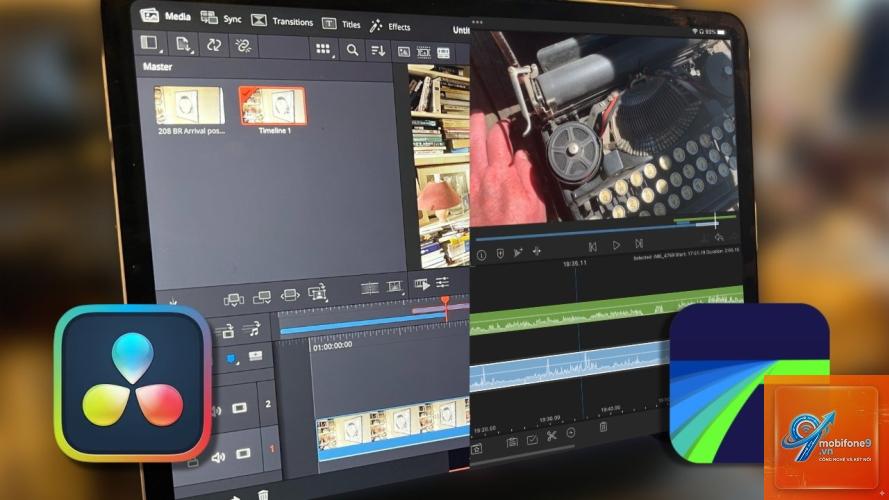889x500 pixels.
Task: Click the LumaFusion trash delete icon
Action: tap(603, 427)
